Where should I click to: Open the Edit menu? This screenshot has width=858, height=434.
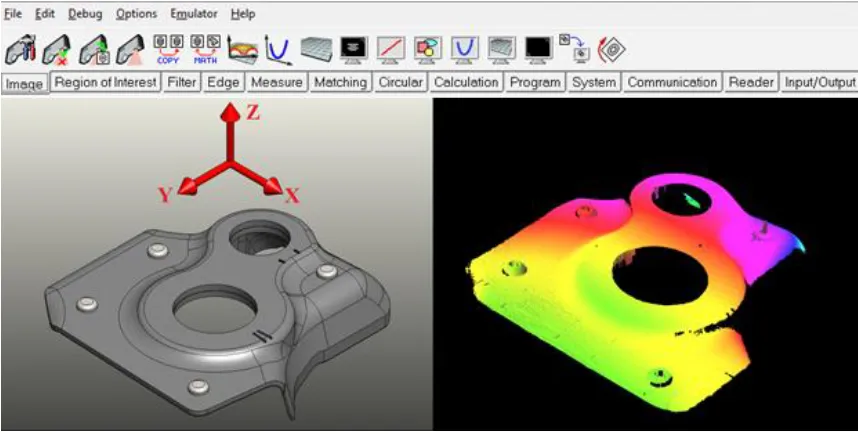click(x=45, y=14)
